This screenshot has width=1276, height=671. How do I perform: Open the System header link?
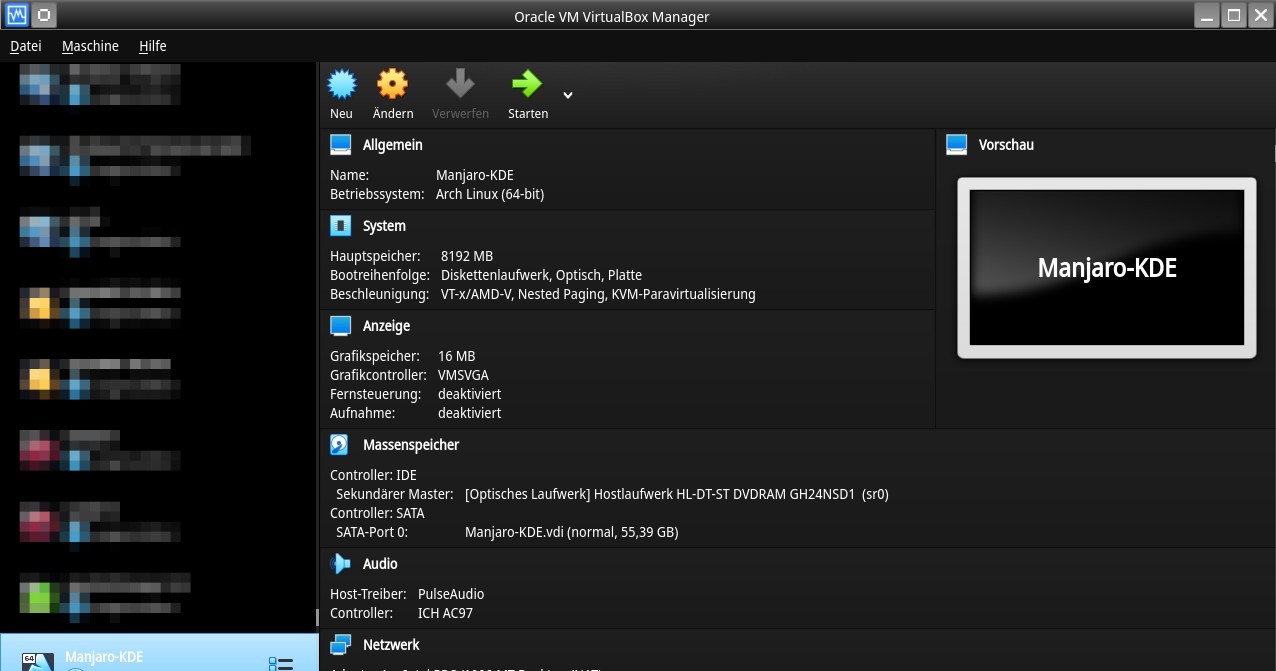click(384, 226)
